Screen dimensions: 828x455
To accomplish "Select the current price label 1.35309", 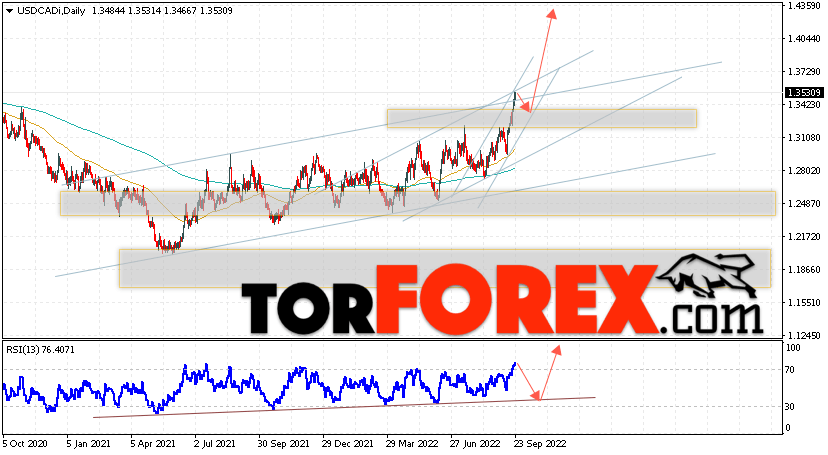I will (804, 92).
